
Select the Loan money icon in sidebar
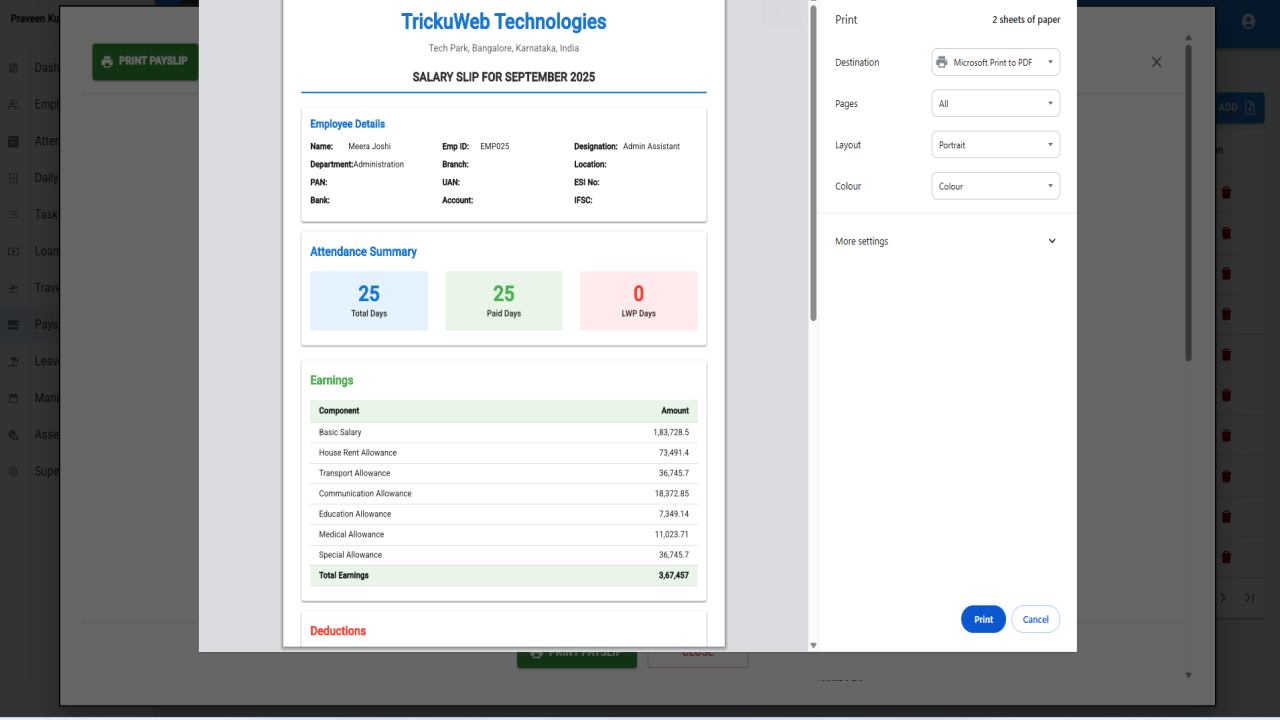click(14, 251)
